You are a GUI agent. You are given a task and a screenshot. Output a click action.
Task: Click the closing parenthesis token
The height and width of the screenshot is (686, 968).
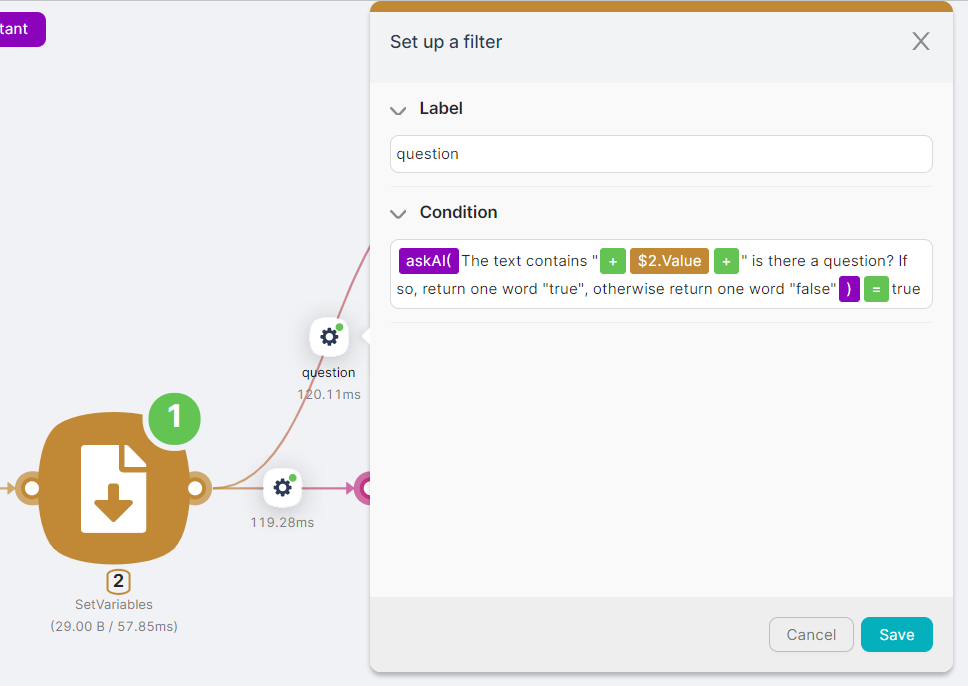[849, 290]
